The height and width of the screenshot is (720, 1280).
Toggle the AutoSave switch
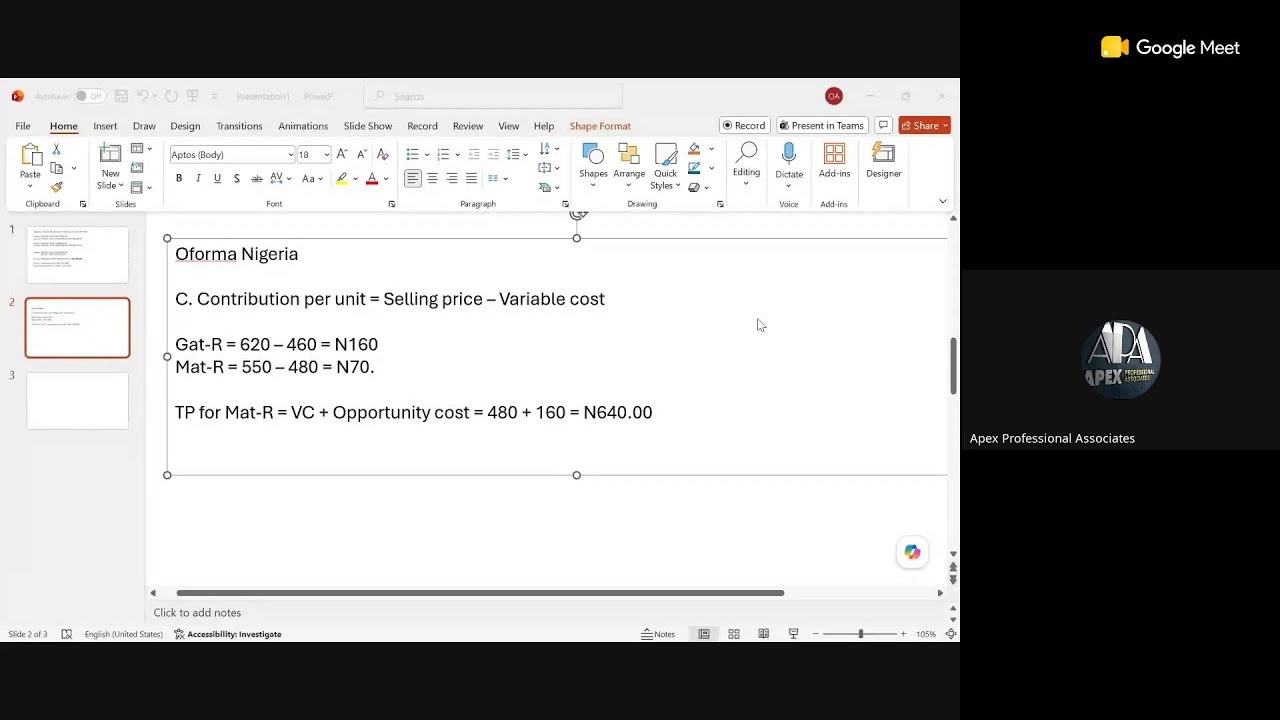89,96
